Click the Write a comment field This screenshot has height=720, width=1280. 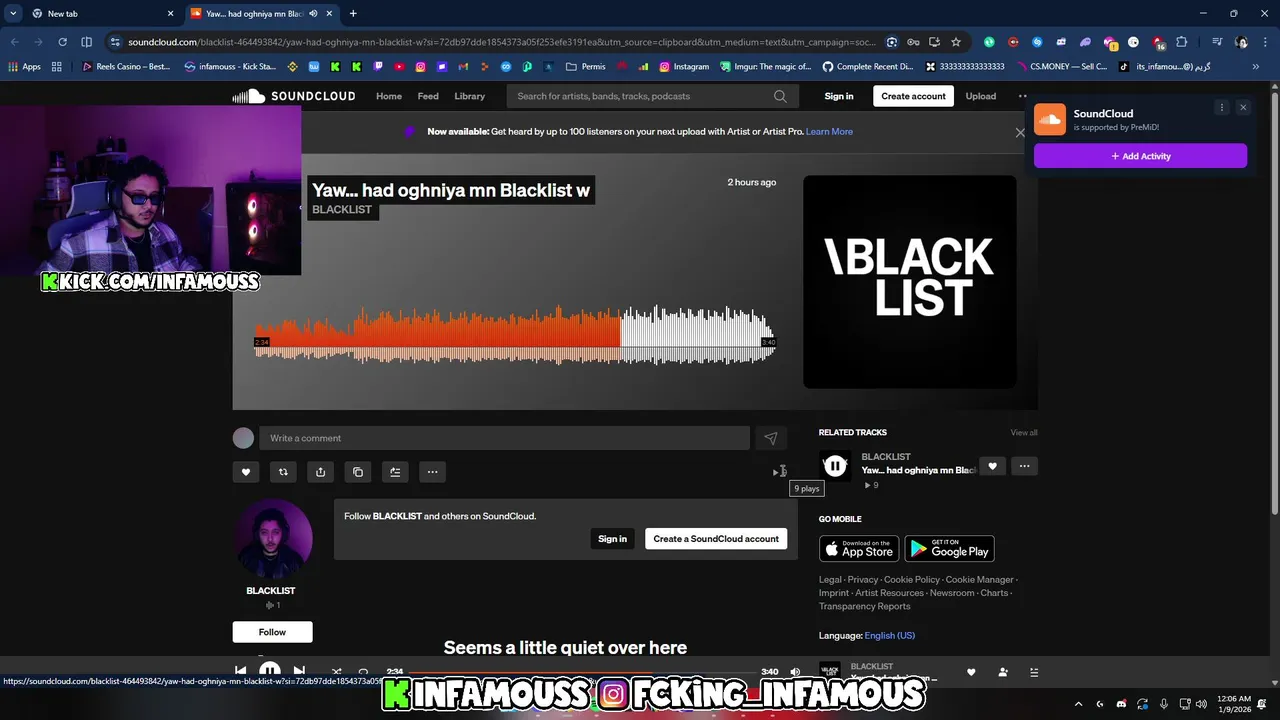click(504, 438)
